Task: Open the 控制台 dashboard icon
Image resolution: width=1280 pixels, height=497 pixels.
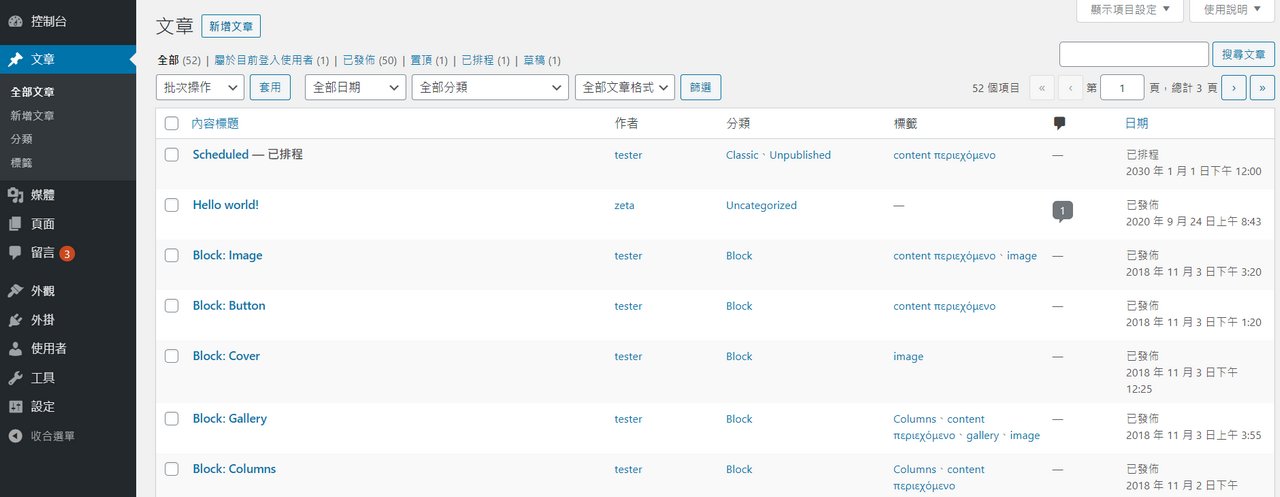Action: [x=15, y=21]
